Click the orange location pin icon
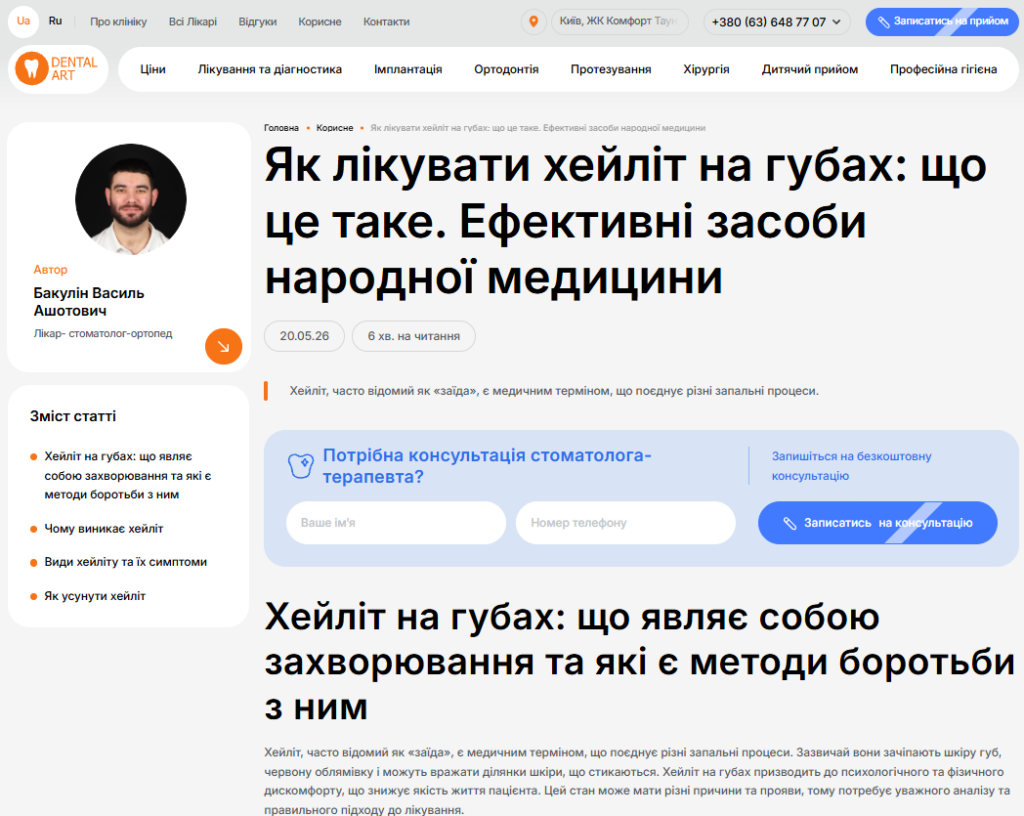1024x816 pixels. point(534,22)
